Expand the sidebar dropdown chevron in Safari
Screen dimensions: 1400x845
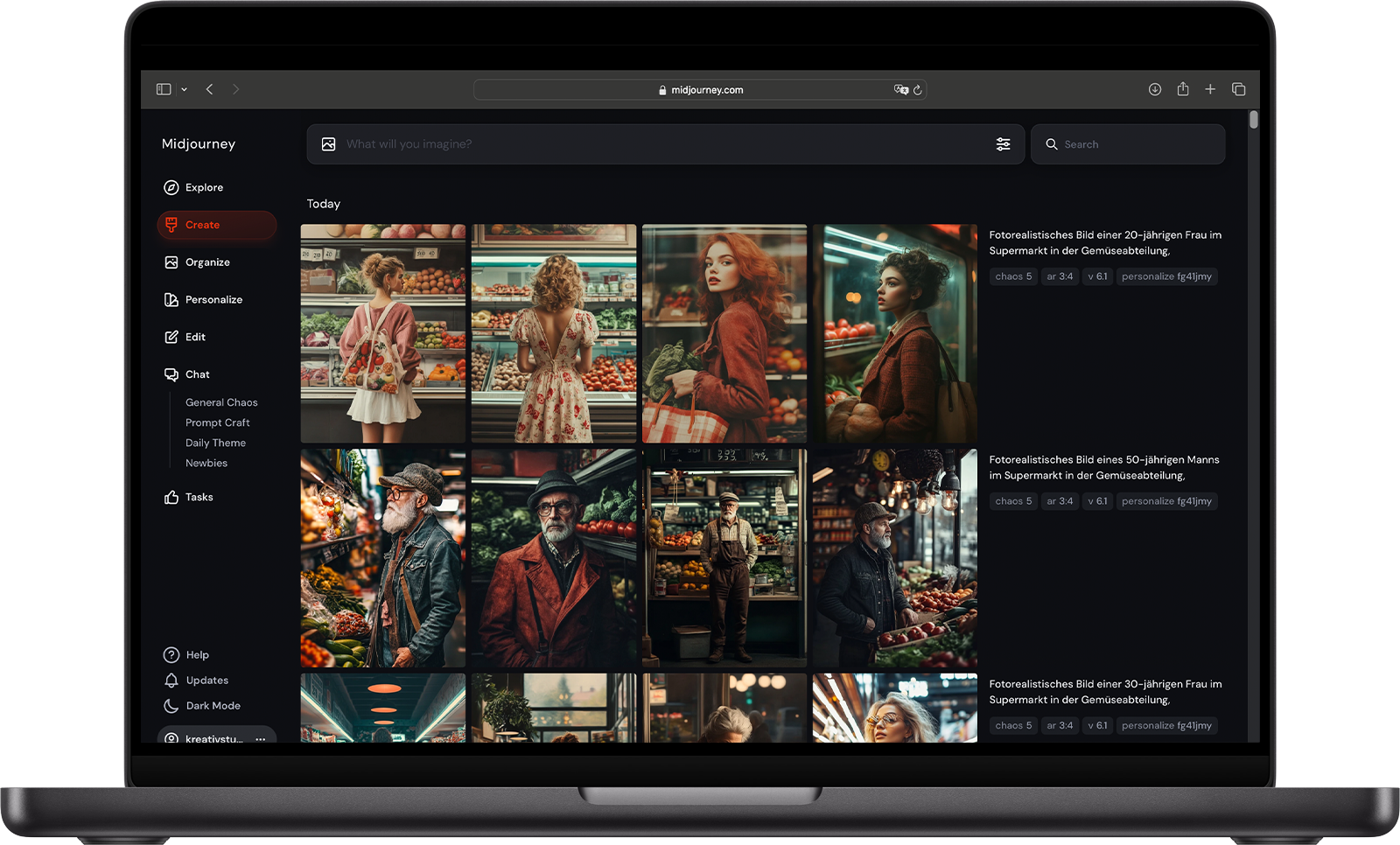tap(184, 89)
